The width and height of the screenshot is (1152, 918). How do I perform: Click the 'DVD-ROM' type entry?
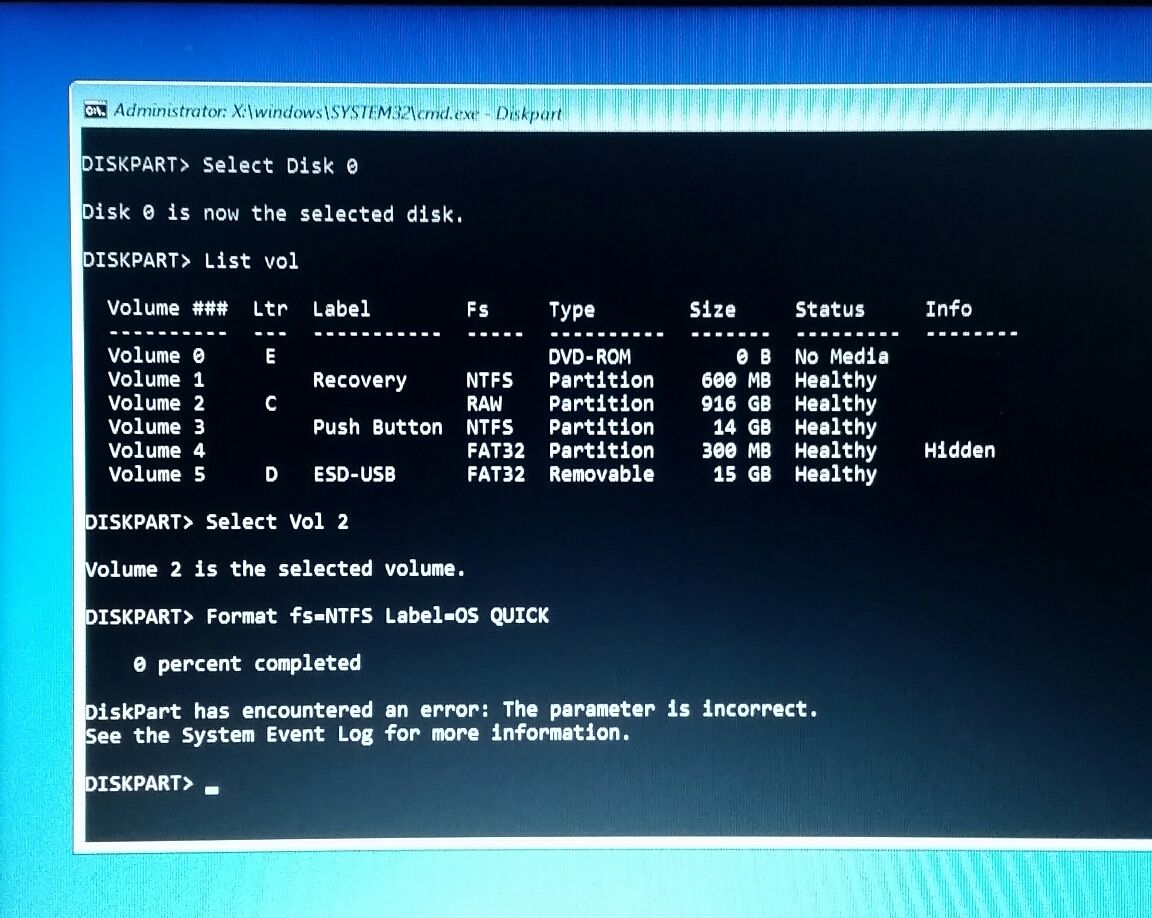[x=589, y=356]
